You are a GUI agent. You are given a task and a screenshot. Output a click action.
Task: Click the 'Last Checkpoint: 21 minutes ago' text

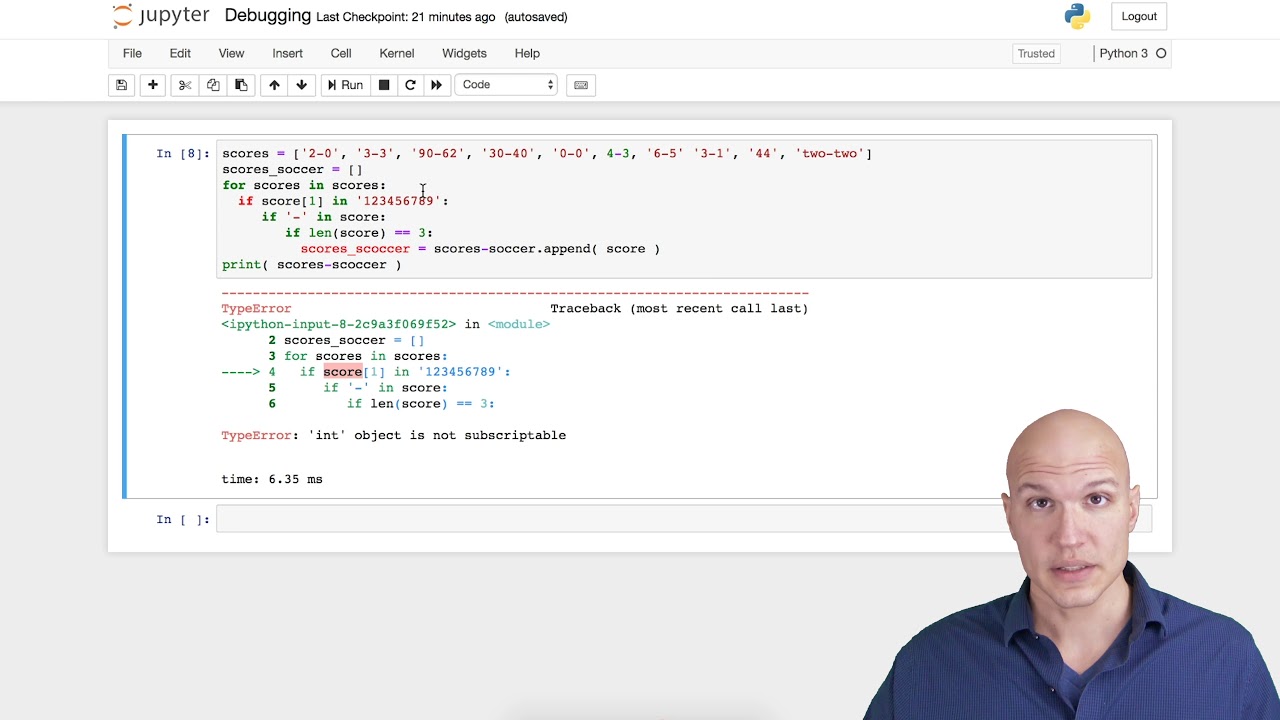[406, 17]
